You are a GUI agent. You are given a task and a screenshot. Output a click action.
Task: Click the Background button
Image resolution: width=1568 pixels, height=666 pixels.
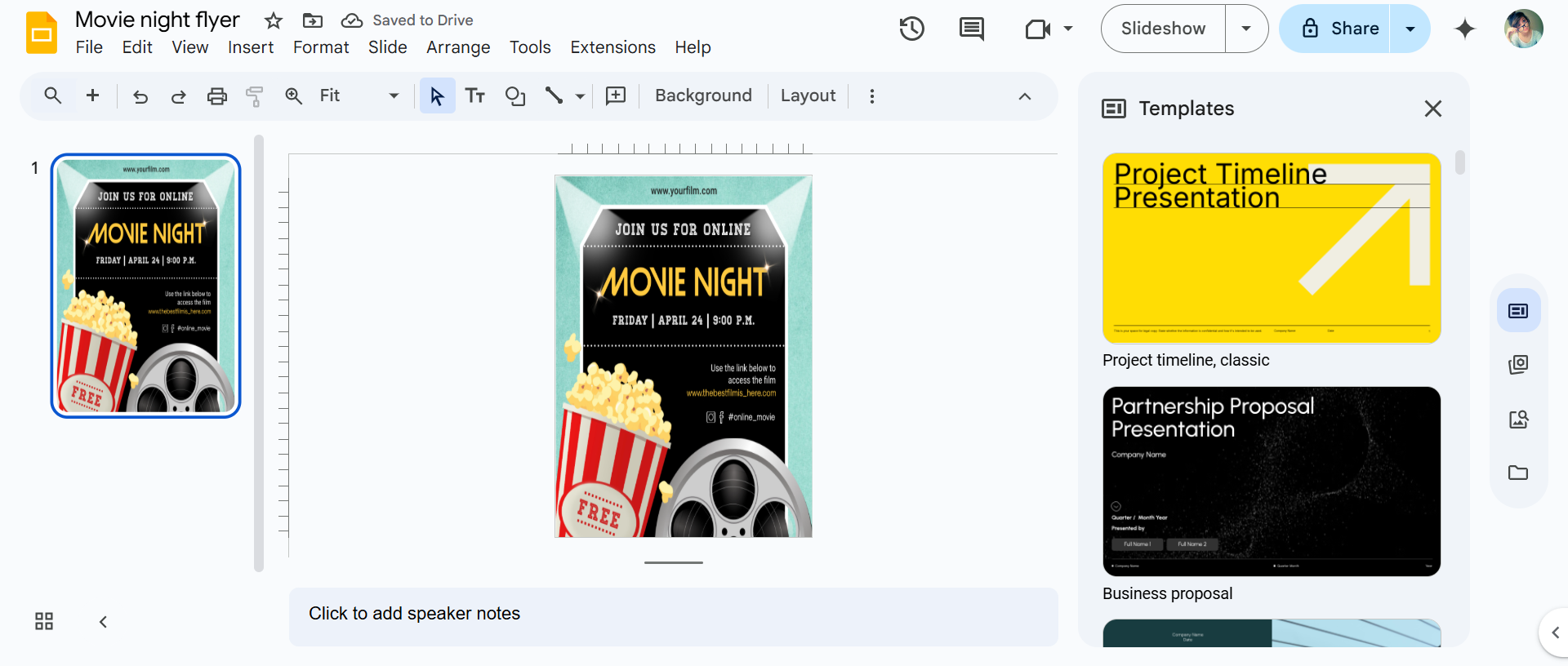tap(703, 95)
